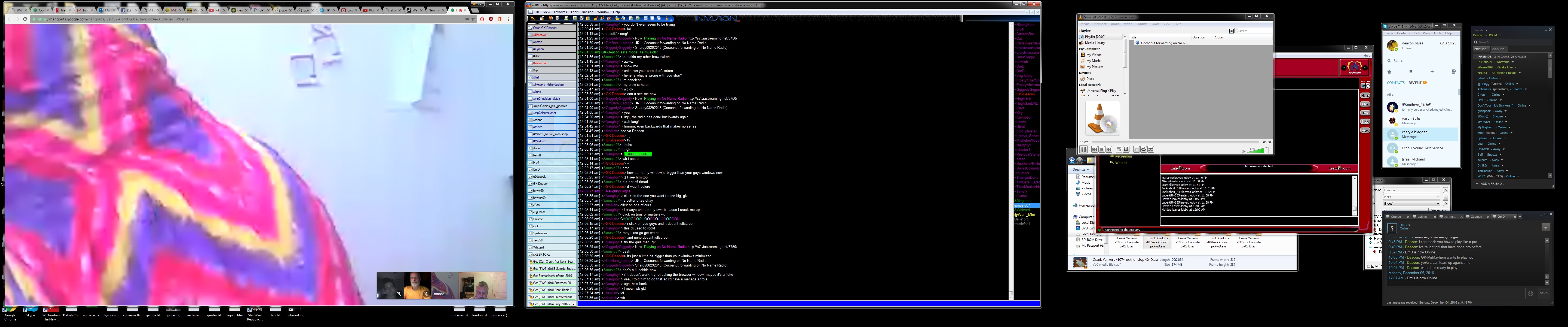Image resolution: width=1568 pixels, height=327 pixels.
Task: Switch to optimal Steam chat tab
Action: (x=1424, y=217)
